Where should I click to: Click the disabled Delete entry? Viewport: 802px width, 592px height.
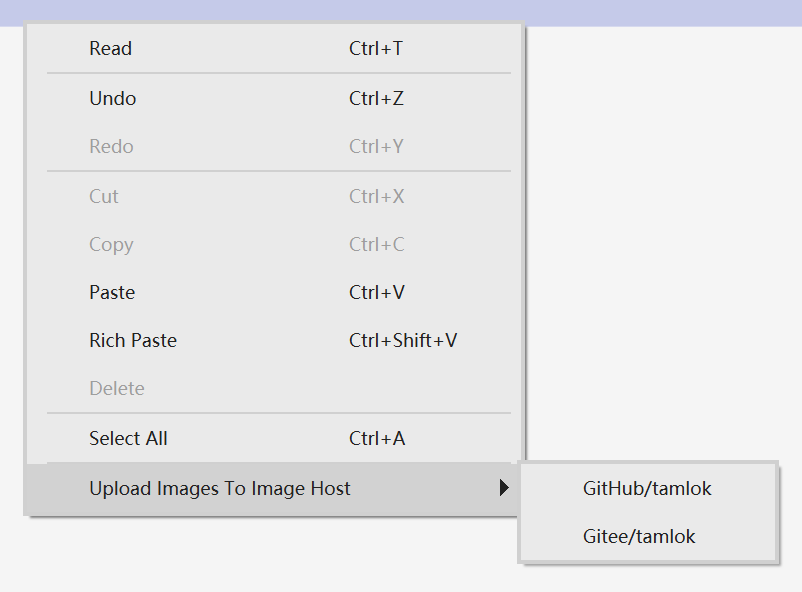click(274, 389)
